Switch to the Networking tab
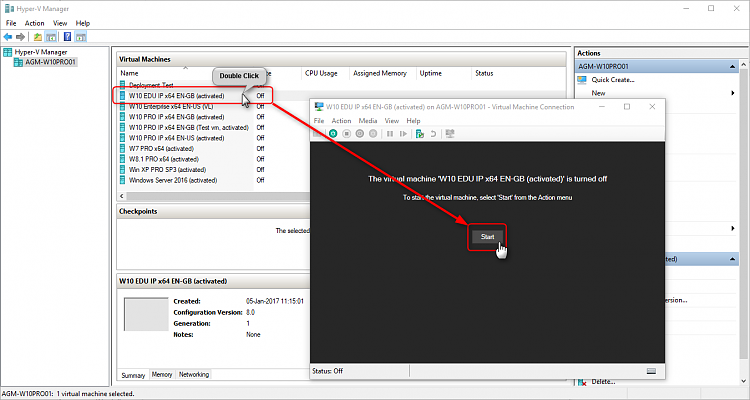This screenshot has height=400, width=750. pos(194,375)
